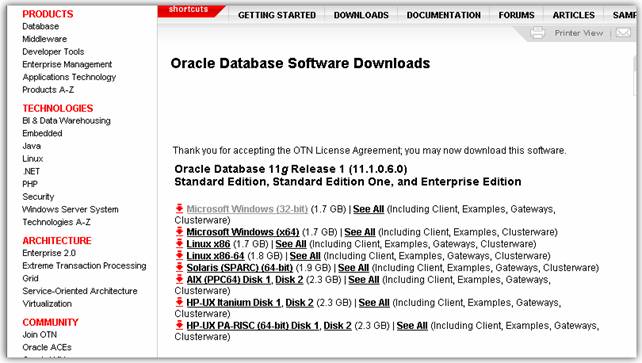Open Enterprise Management sidebar link
The image size is (642, 363).
coord(67,64)
